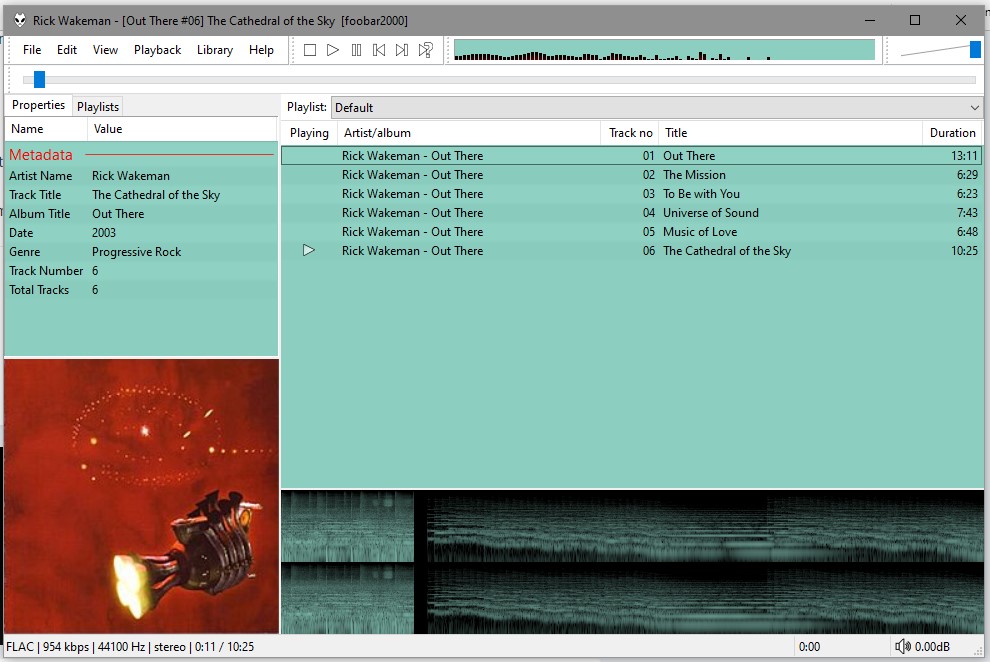Minimize the foobar2000 window

click(x=869, y=20)
